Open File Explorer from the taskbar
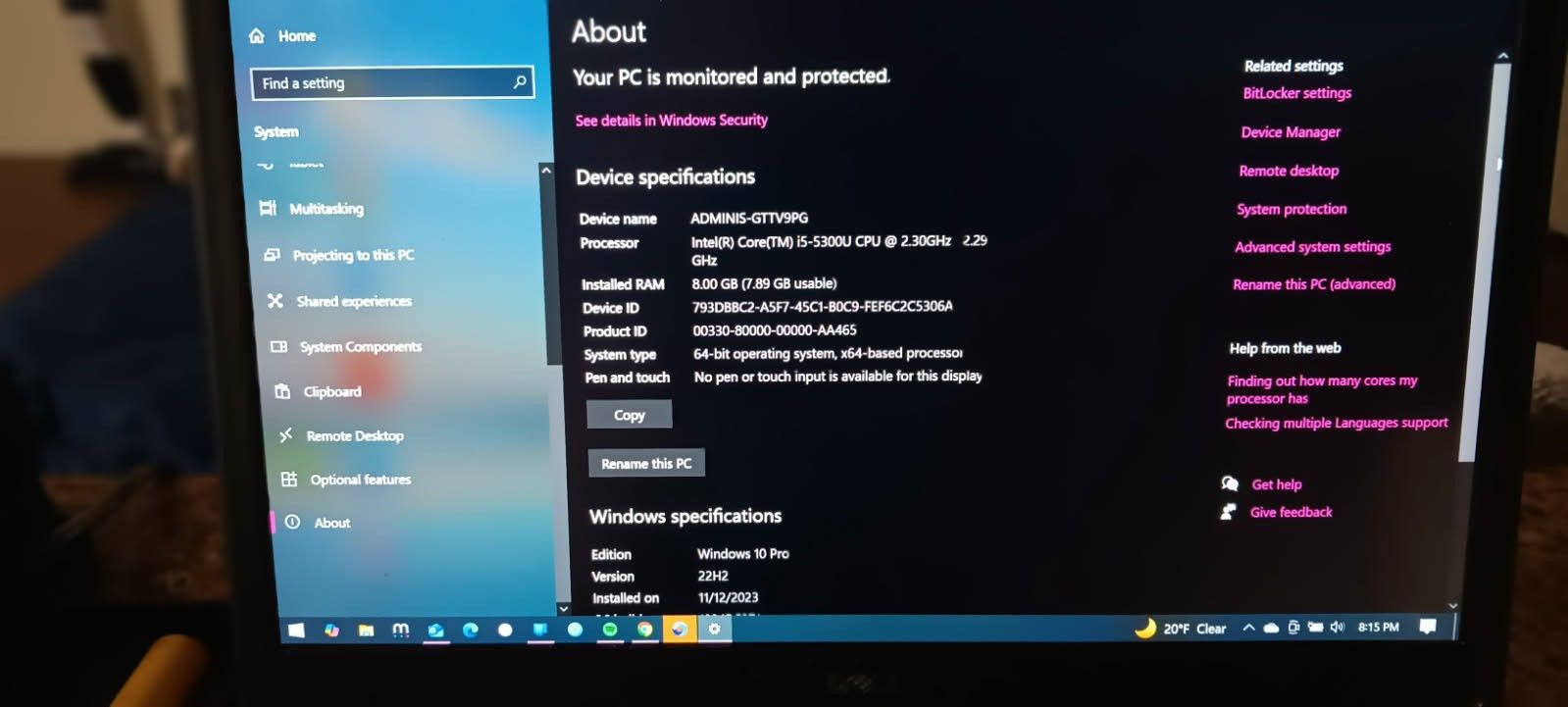 click(366, 630)
